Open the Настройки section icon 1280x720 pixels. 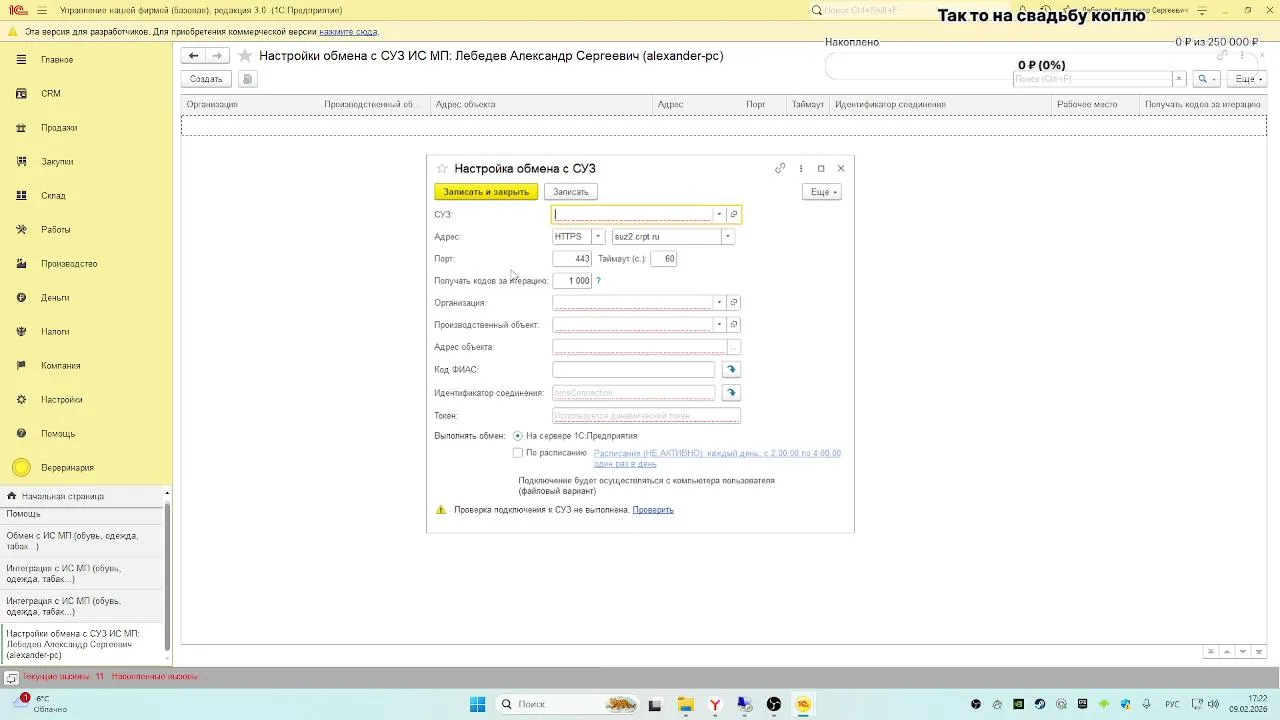(x=21, y=400)
